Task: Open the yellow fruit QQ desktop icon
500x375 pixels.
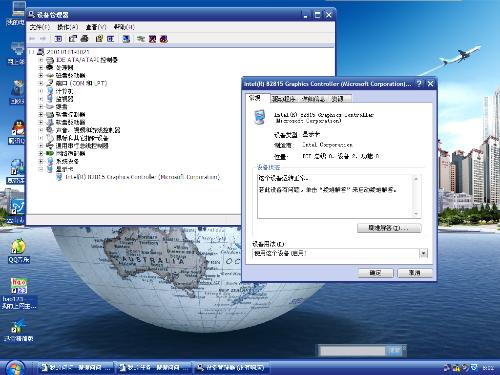Action: [x=19, y=251]
